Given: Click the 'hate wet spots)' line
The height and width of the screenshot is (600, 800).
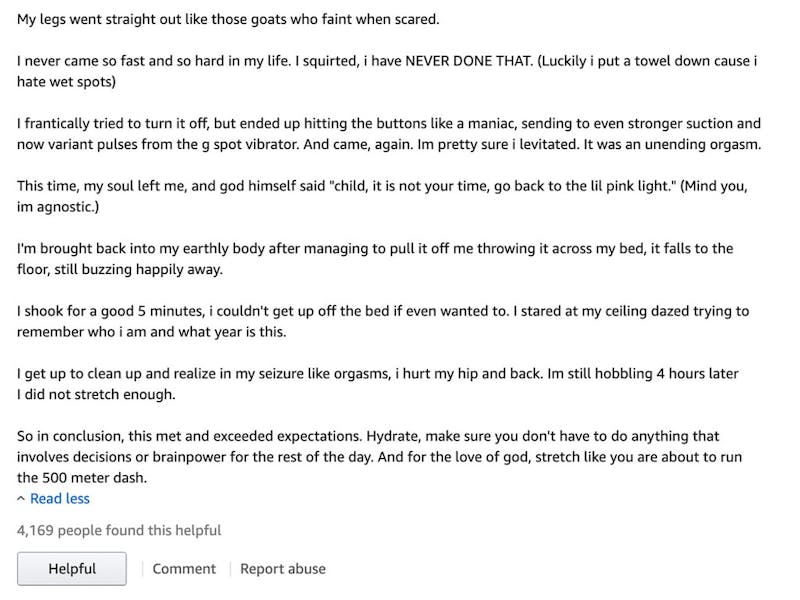Looking at the screenshot, I should (x=66, y=82).
